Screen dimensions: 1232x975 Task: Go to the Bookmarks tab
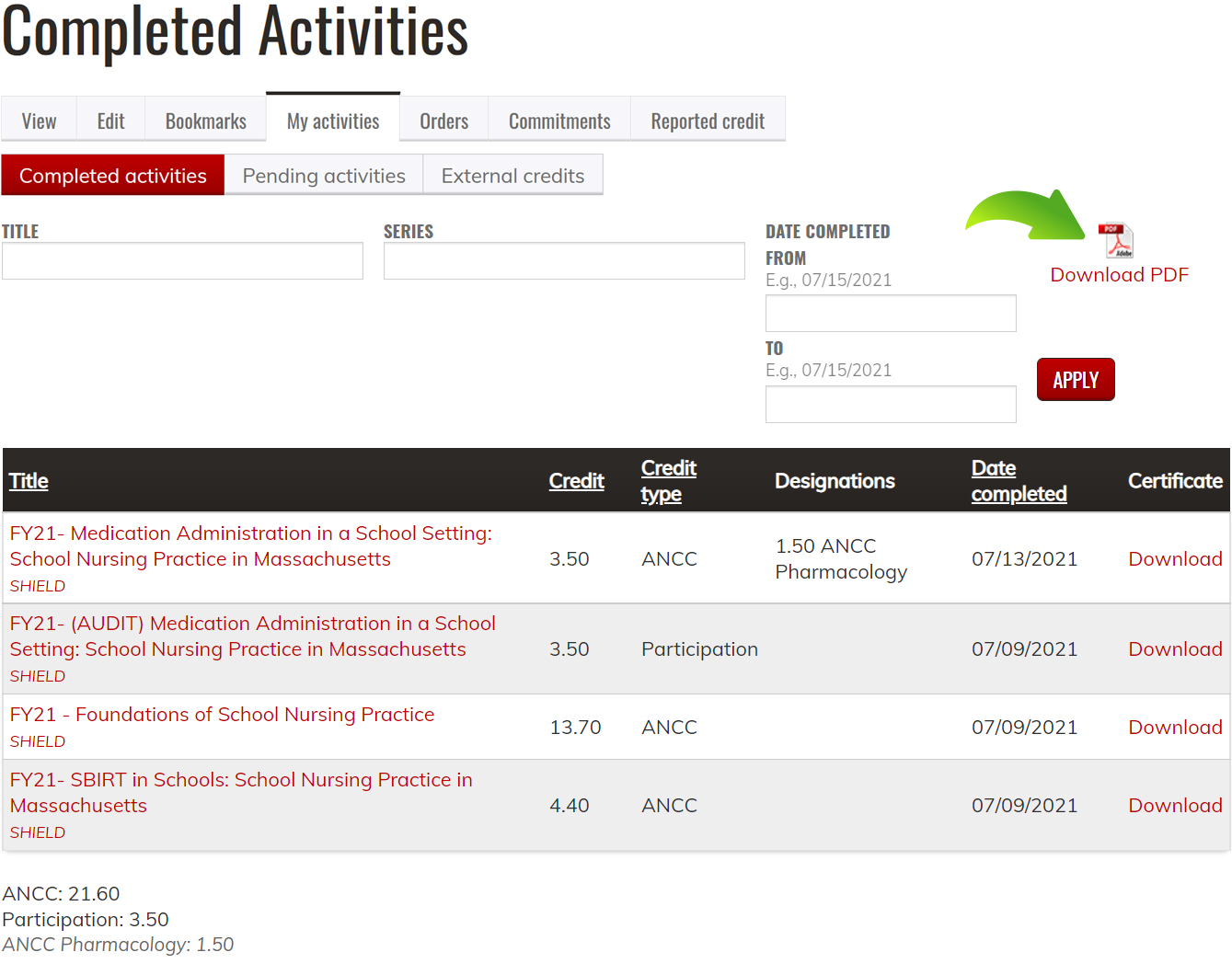coord(205,121)
